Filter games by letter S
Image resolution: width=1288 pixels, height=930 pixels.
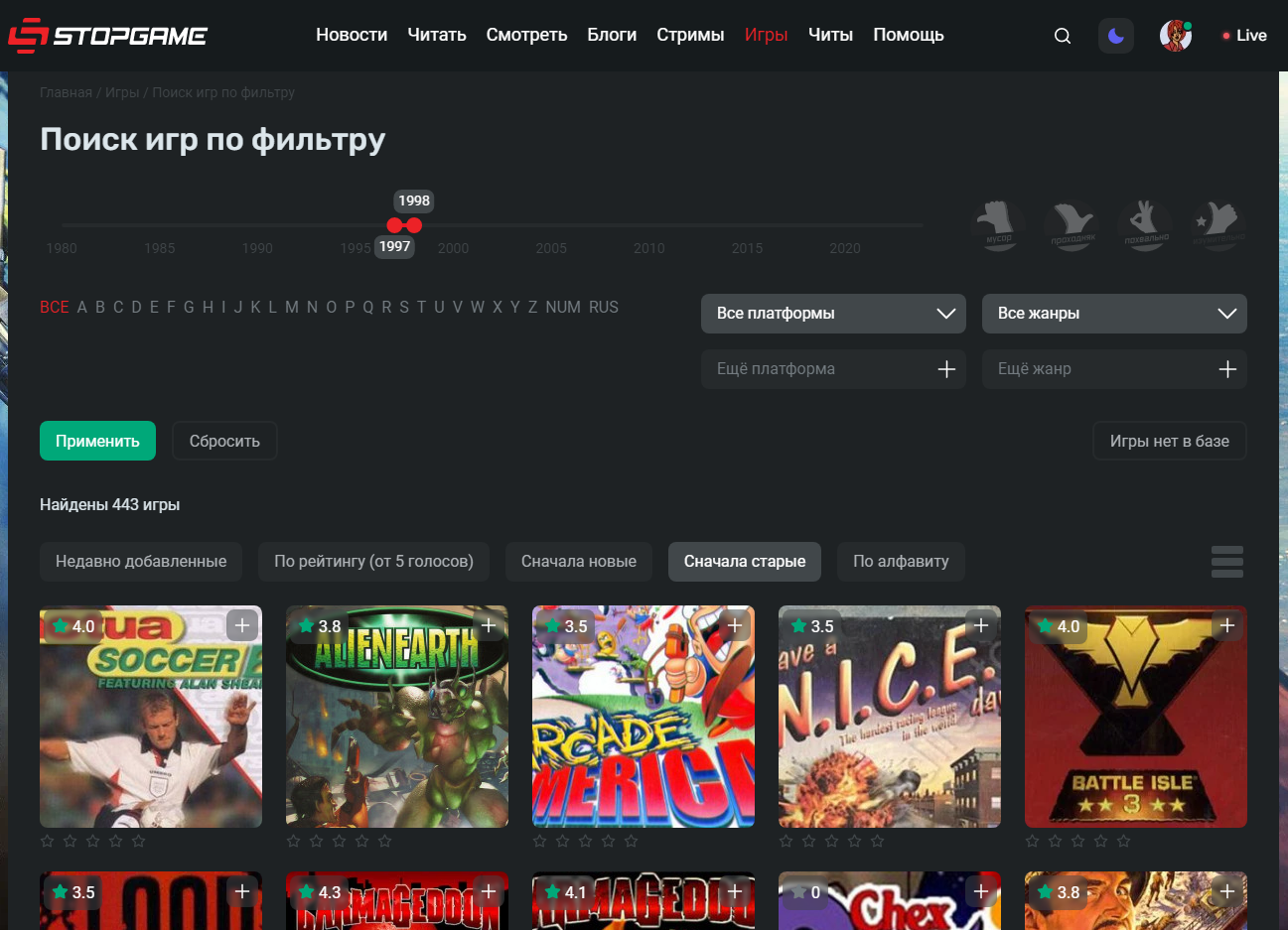click(x=404, y=308)
